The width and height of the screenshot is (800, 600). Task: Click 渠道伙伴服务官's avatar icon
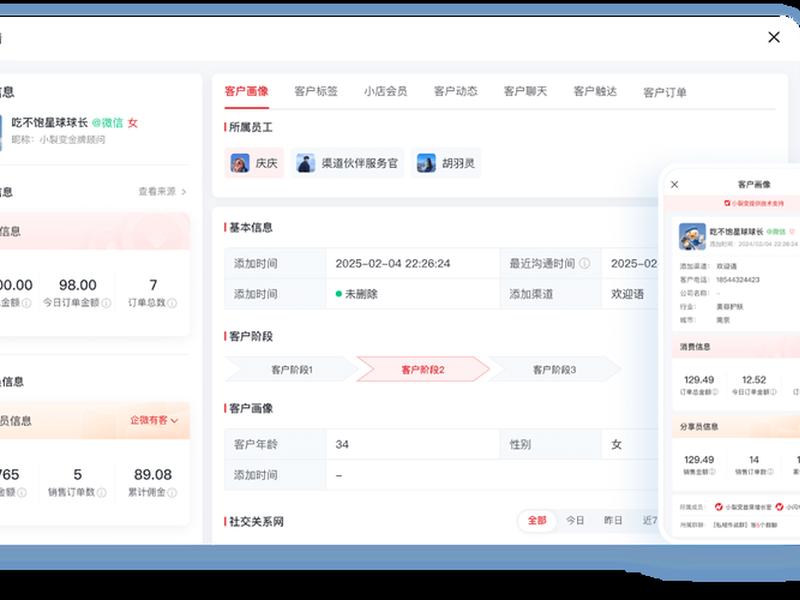306,163
